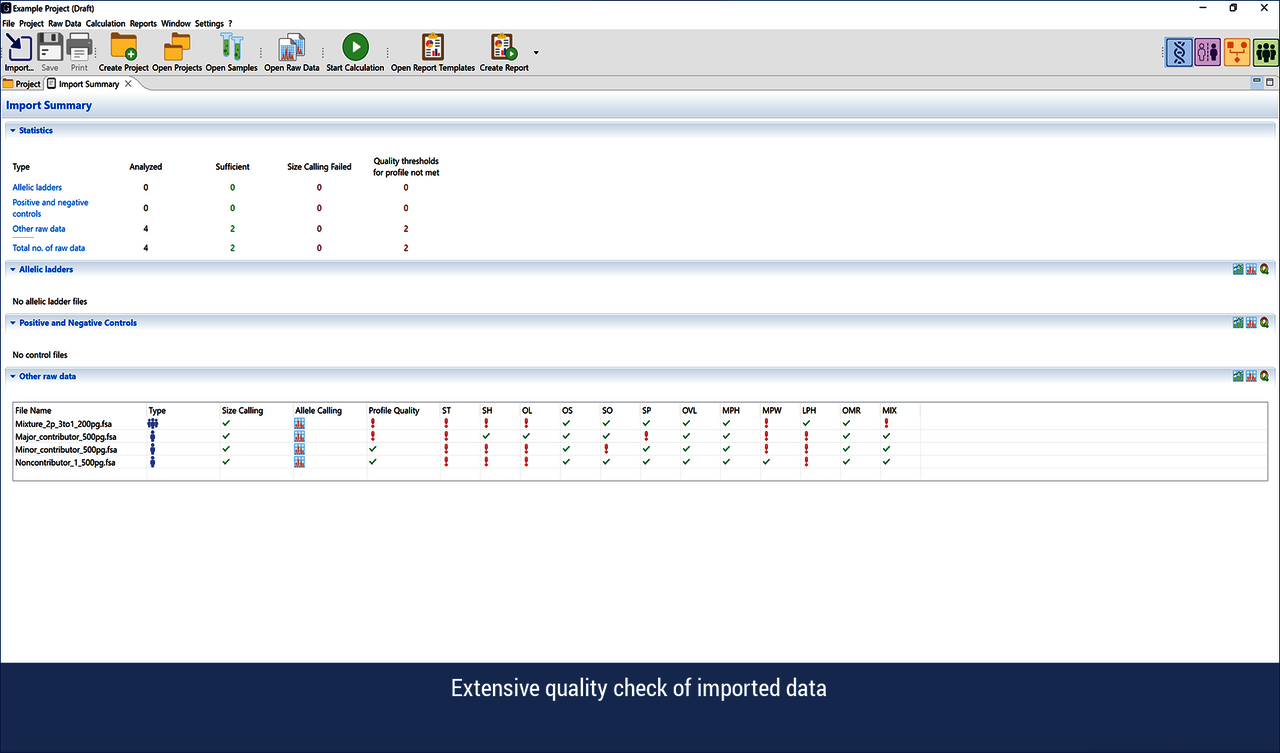Click mixture type icon for Mixture_2p_3to1_200pg.fsa

(153, 424)
